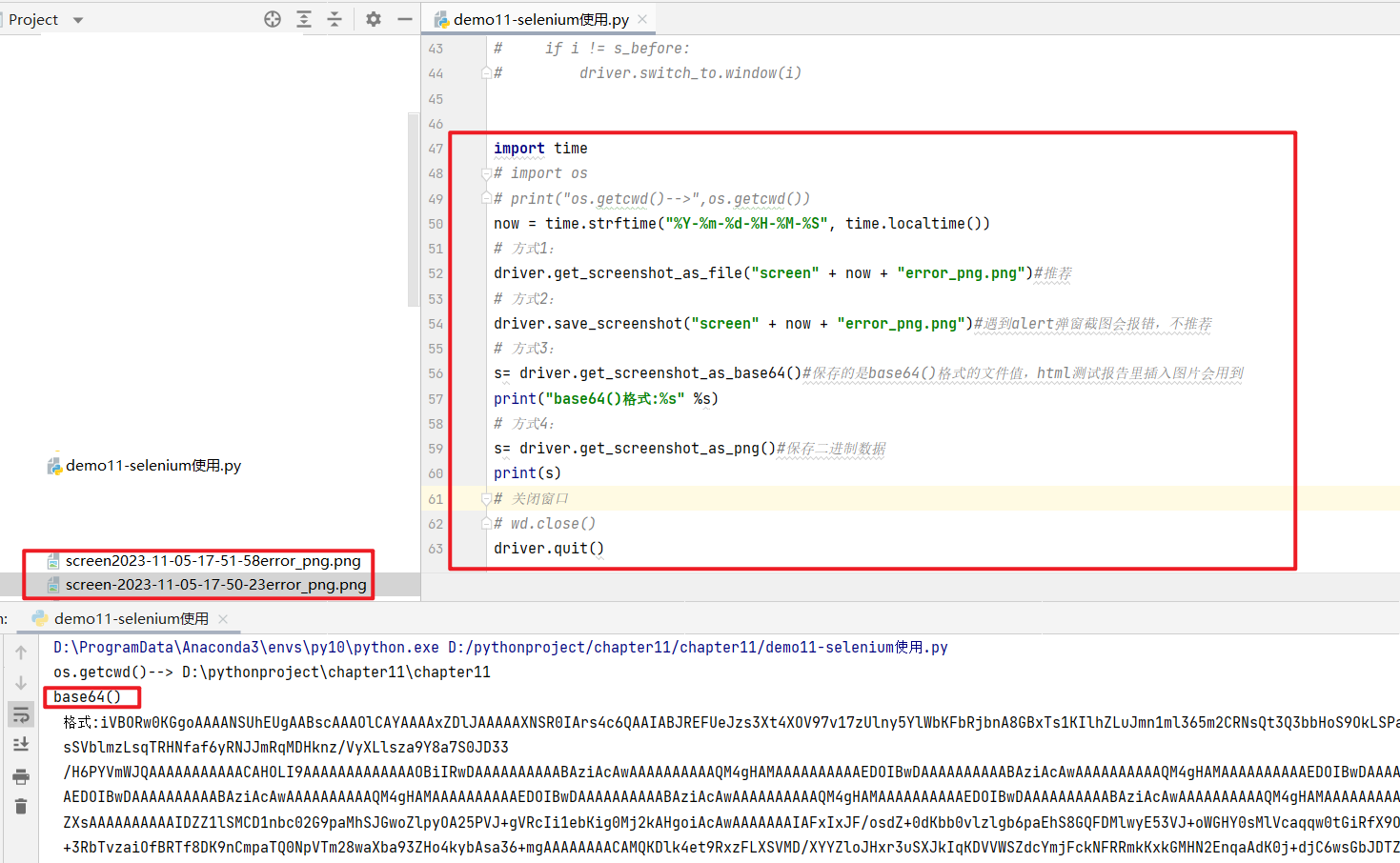The height and width of the screenshot is (863, 1400).
Task: Click line number 56 in gutter
Action: click(x=436, y=373)
